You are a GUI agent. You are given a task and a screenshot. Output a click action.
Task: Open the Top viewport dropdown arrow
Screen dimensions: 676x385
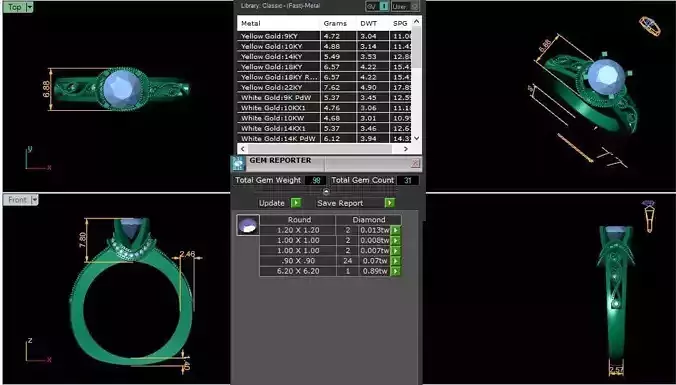click(x=29, y=7)
